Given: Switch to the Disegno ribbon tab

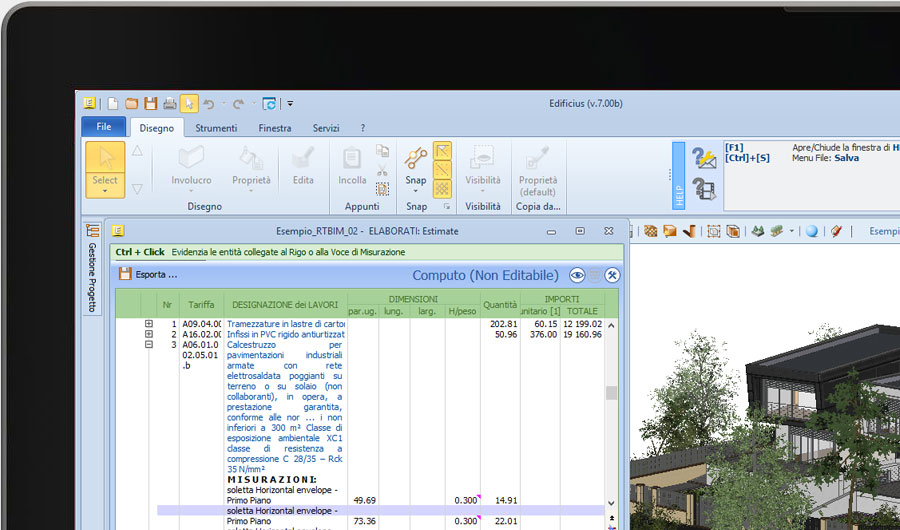Looking at the screenshot, I should point(157,128).
